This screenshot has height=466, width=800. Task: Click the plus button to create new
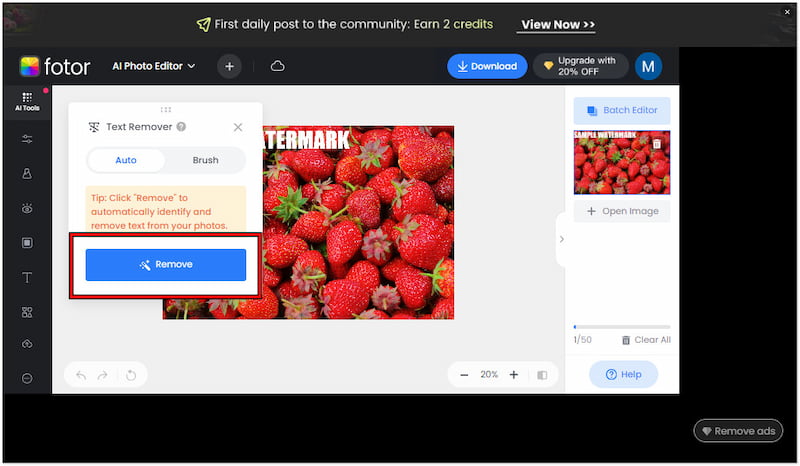tap(229, 66)
